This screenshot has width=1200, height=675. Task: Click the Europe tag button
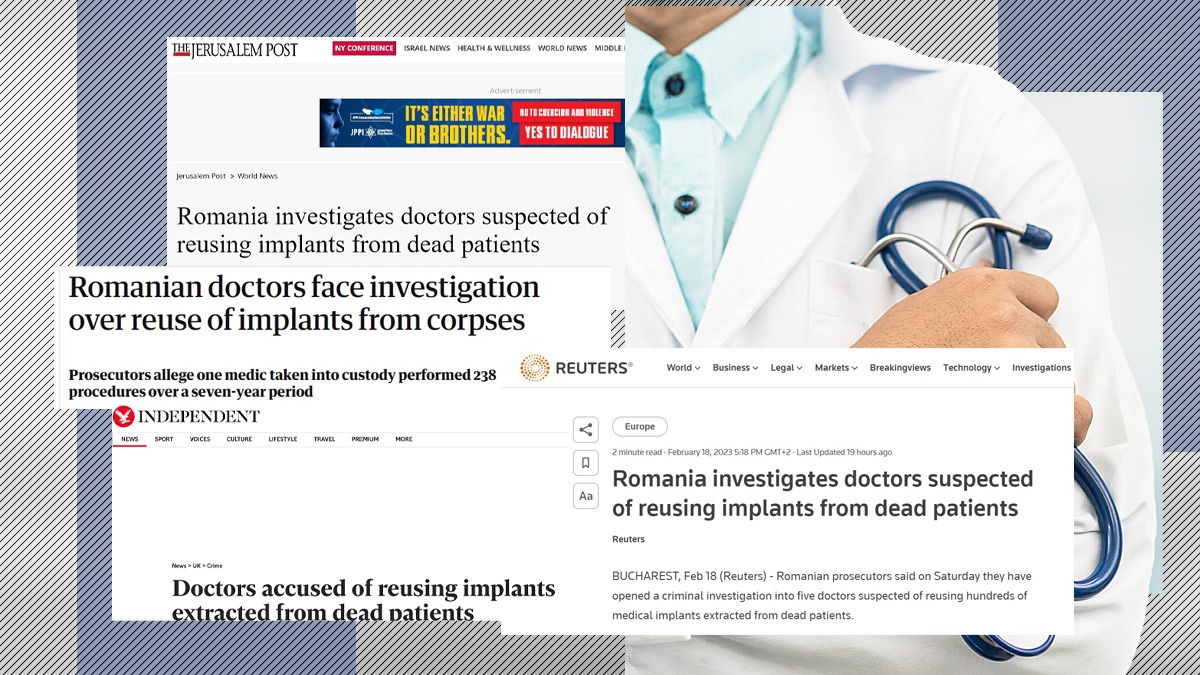click(x=640, y=427)
